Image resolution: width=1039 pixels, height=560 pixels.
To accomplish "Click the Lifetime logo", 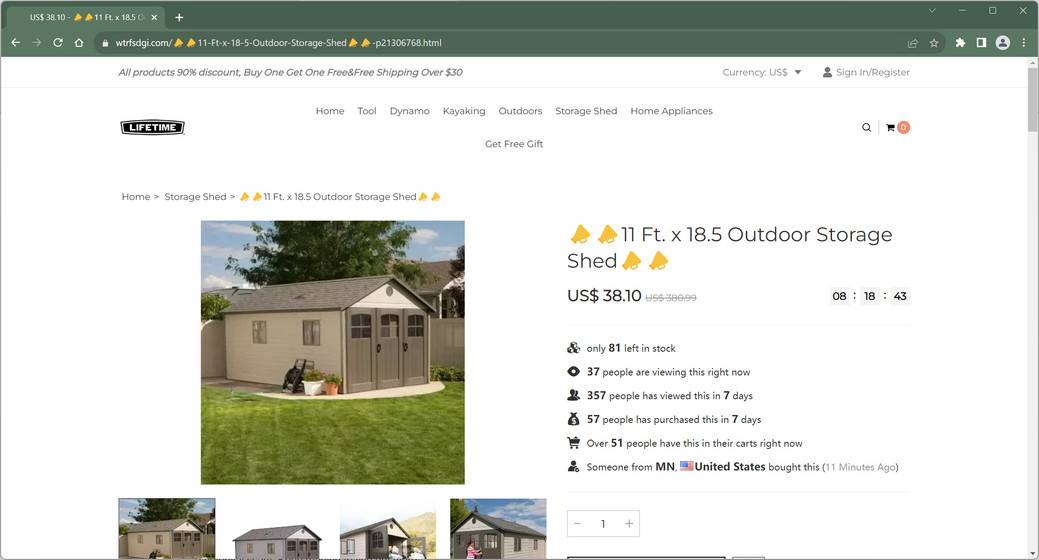I will pyautogui.click(x=152, y=127).
